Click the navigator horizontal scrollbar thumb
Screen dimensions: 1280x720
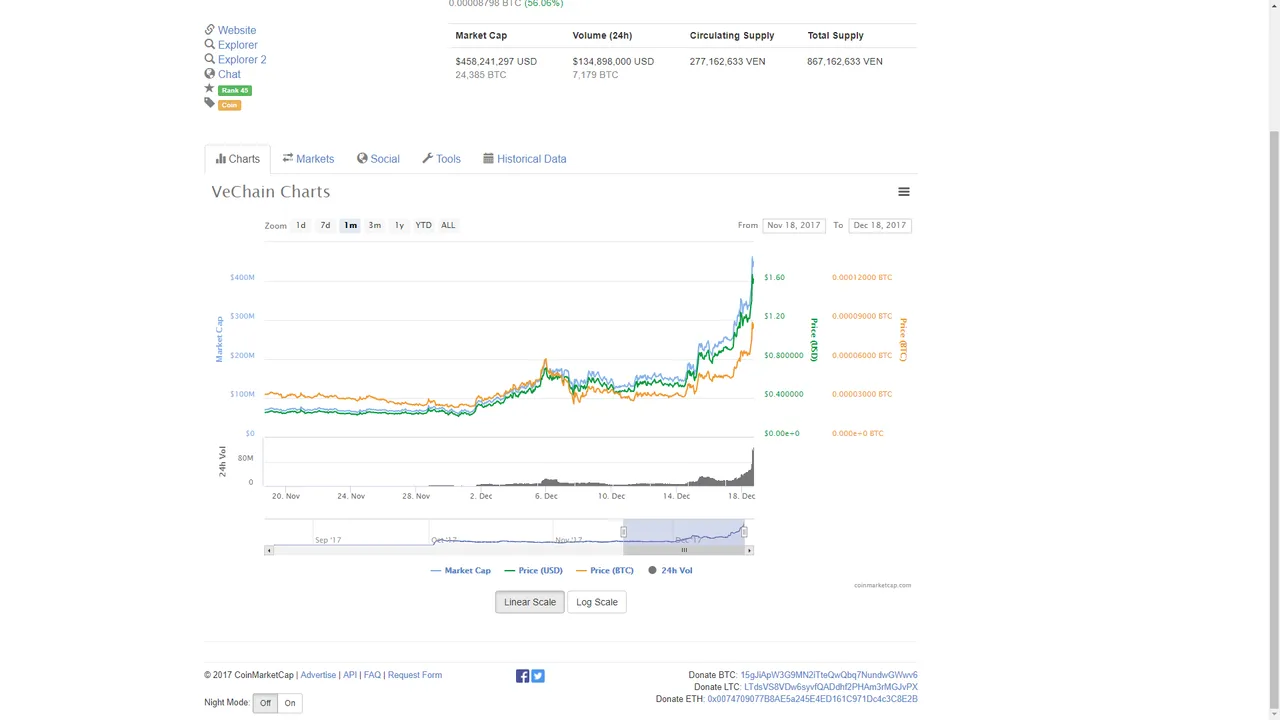684,550
